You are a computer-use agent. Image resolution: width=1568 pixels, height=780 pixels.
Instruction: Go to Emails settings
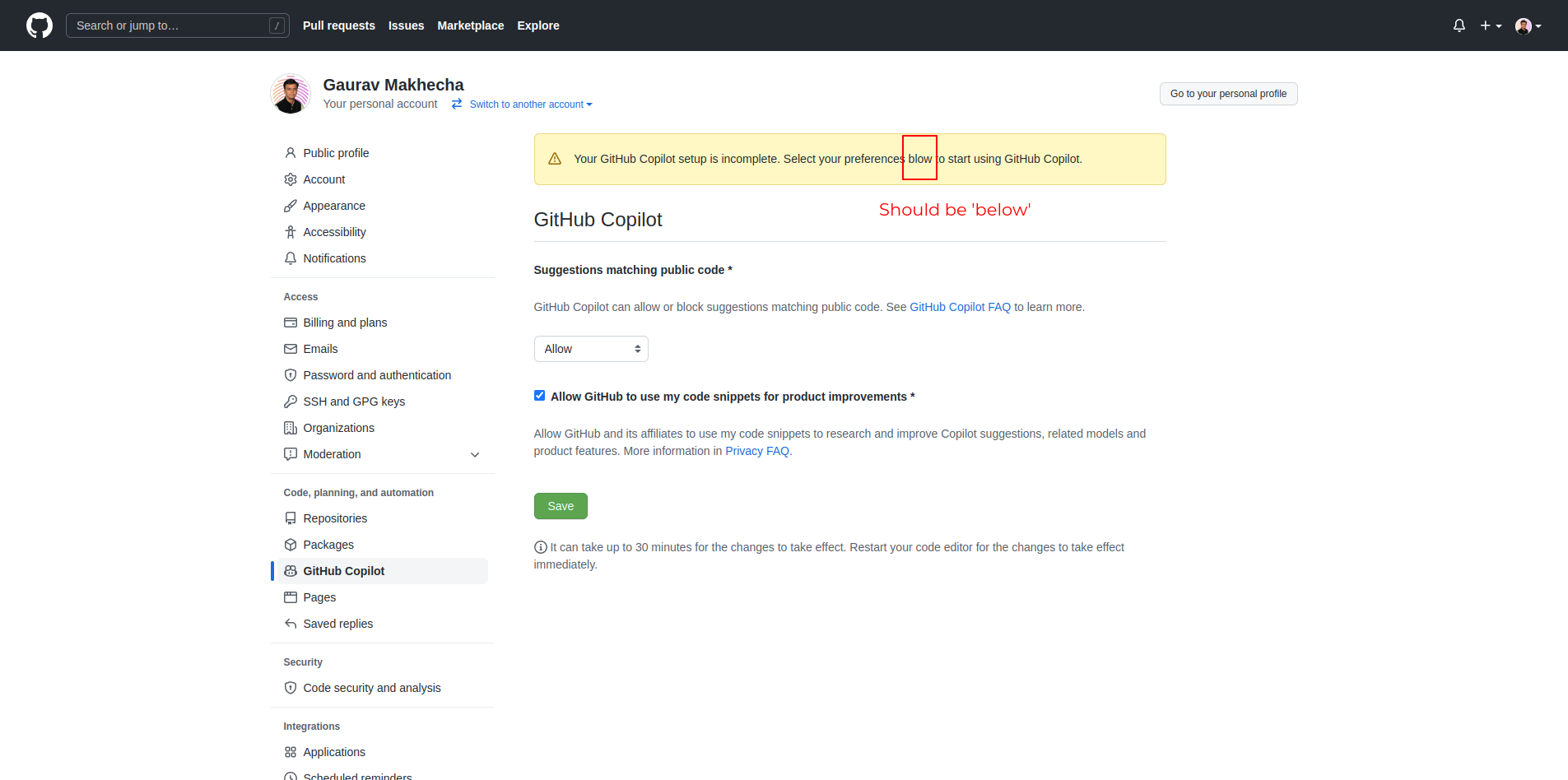383,349
